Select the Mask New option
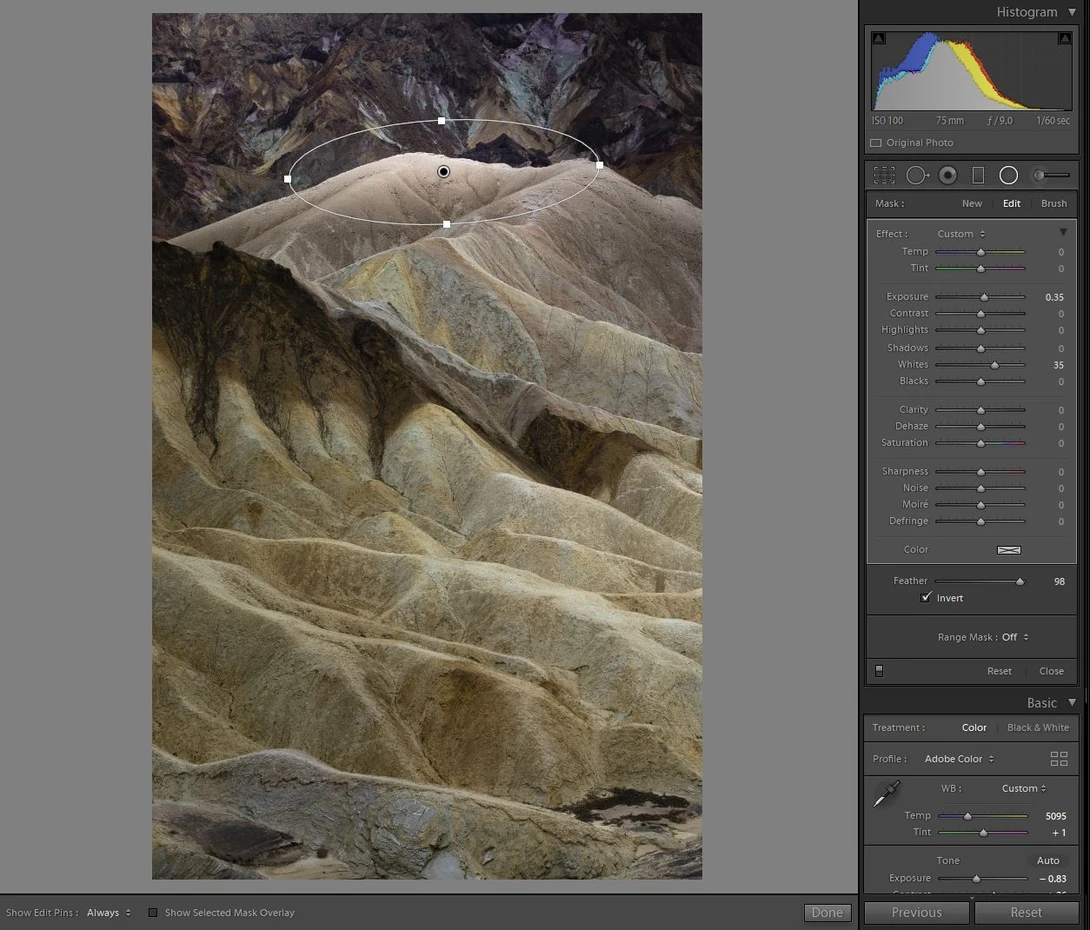 pos(972,204)
